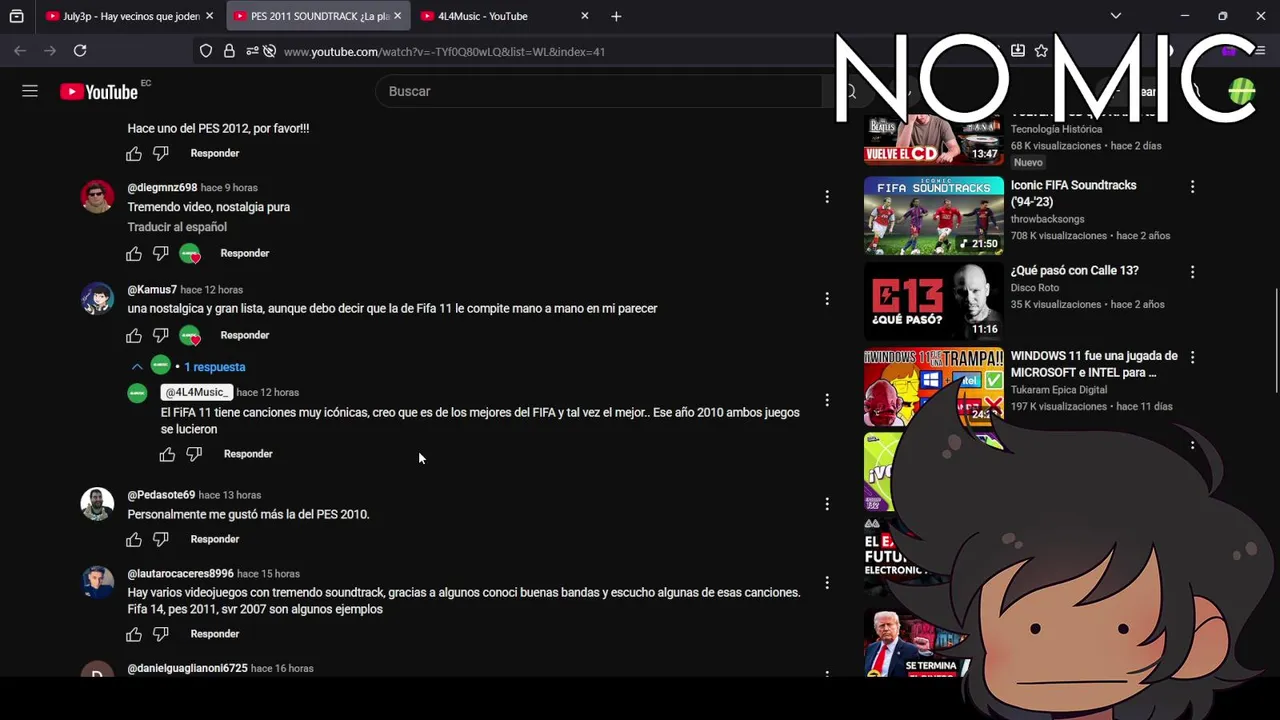Screen dimensions: 1280x720
Task: Click Traducir al español link
Action: coord(177,227)
